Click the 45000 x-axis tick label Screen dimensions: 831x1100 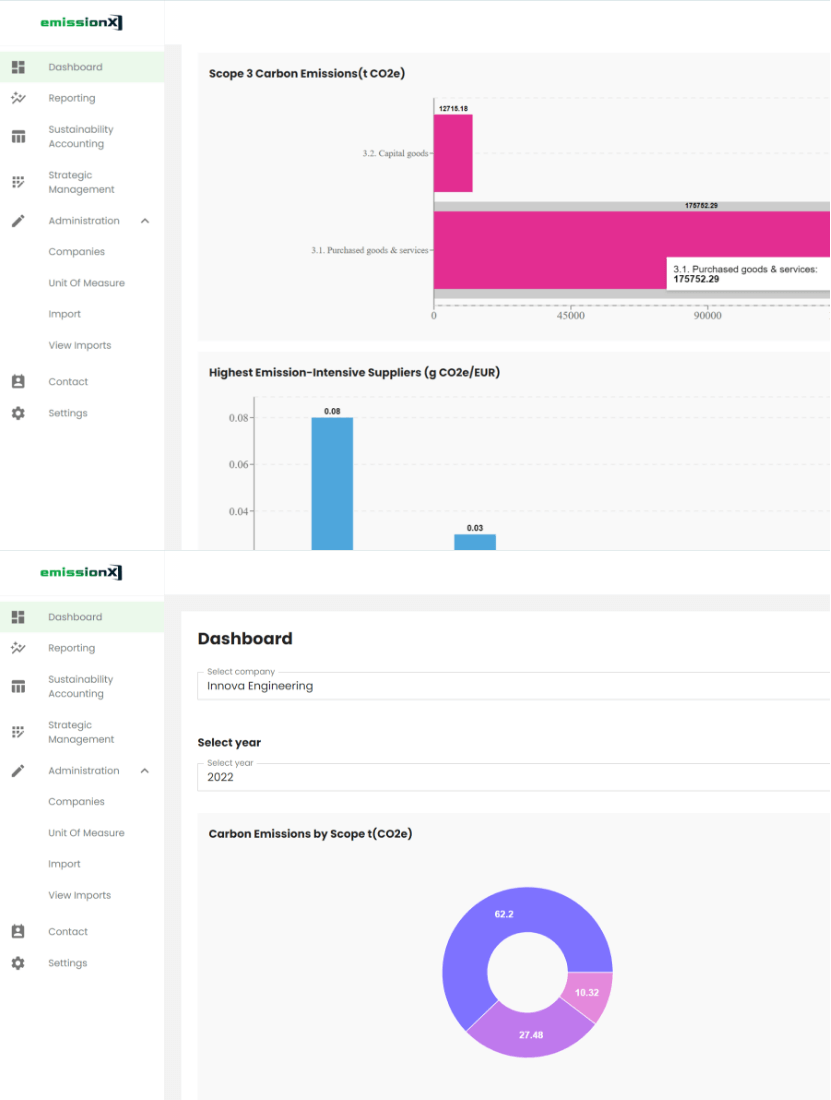(571, 316)
